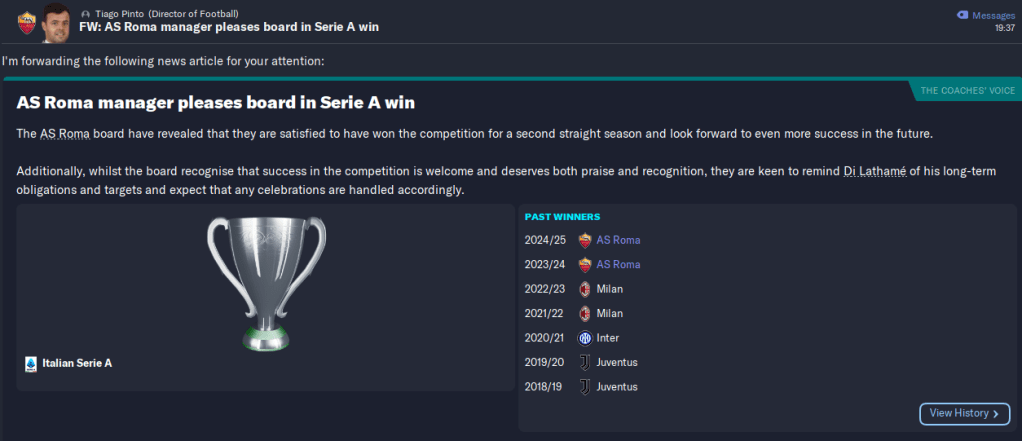Click the 2018/19 Juventus crest icon
The image size is (1022, 441).
tap(584, 387)
